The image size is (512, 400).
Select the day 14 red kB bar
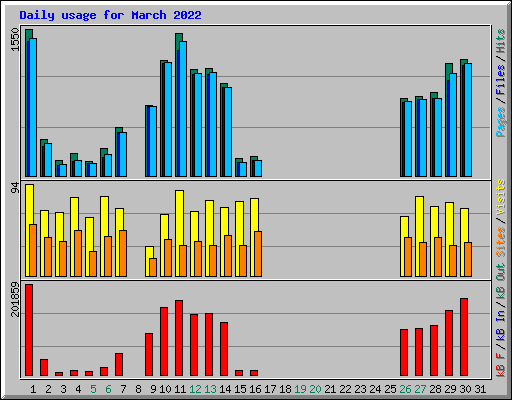(x=224, y=349)
